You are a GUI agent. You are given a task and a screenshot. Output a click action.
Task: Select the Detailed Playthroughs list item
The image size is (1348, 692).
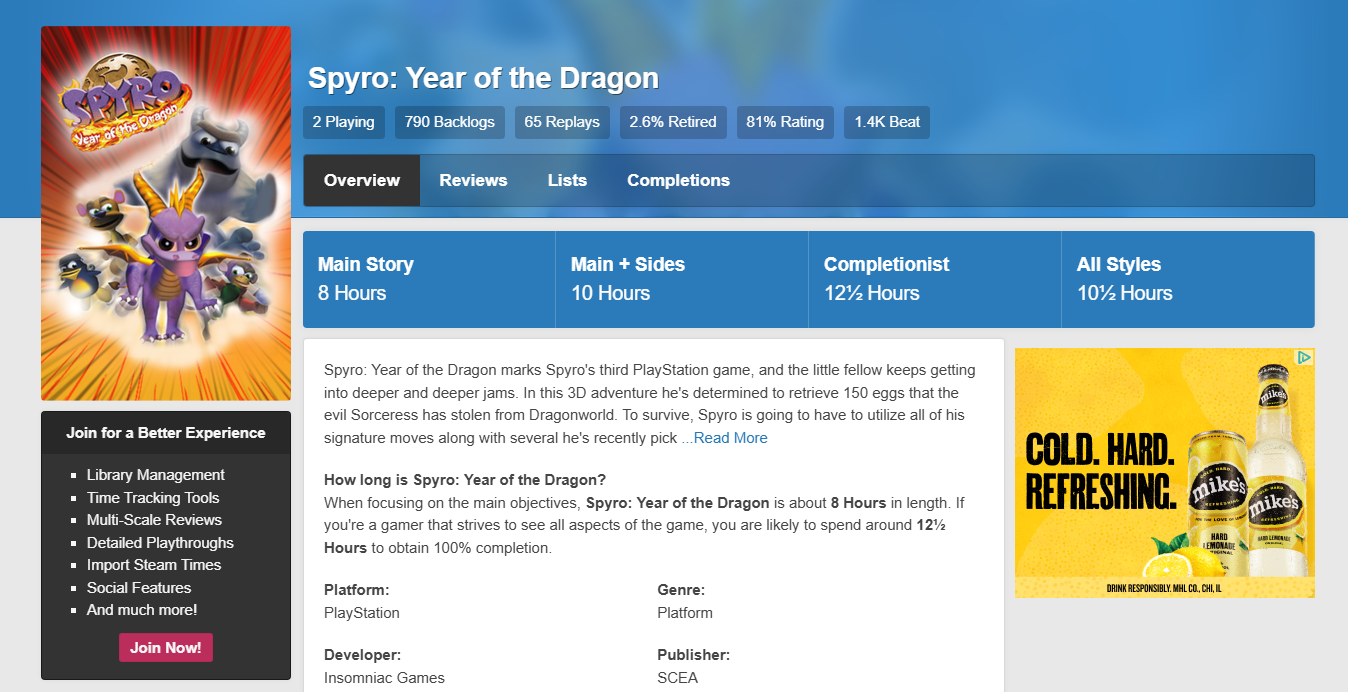(x=160, y=542)
